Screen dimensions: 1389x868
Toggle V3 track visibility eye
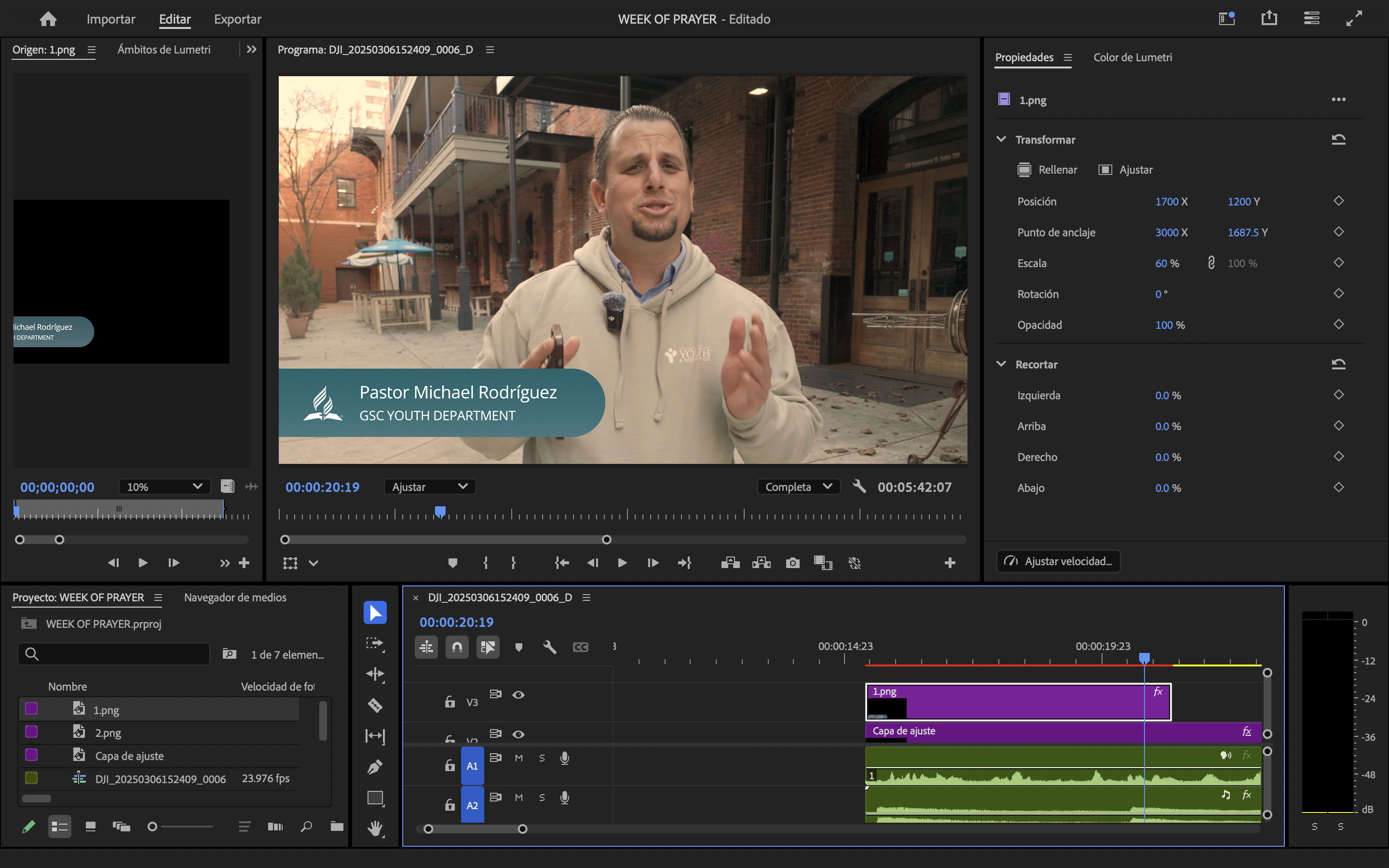coord(518,694)
